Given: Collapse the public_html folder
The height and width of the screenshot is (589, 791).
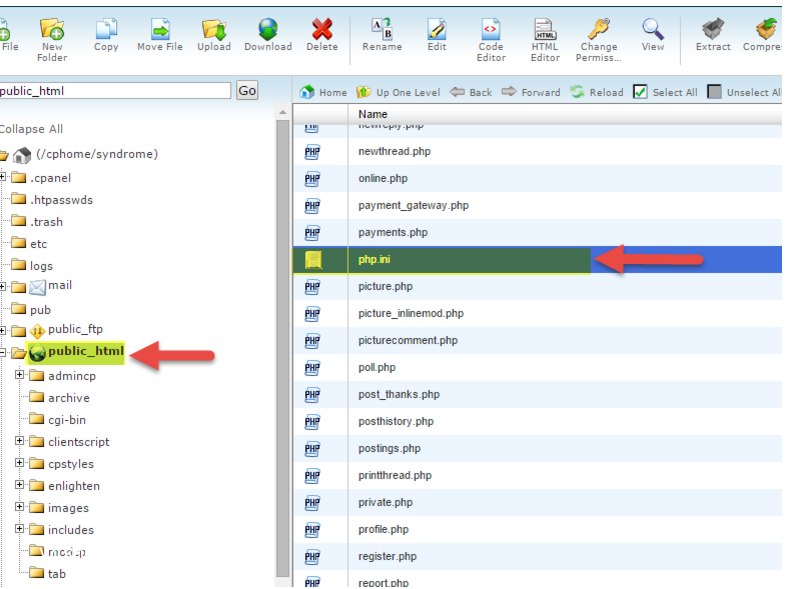Looking at the screenshot, I should pos(3,352).
